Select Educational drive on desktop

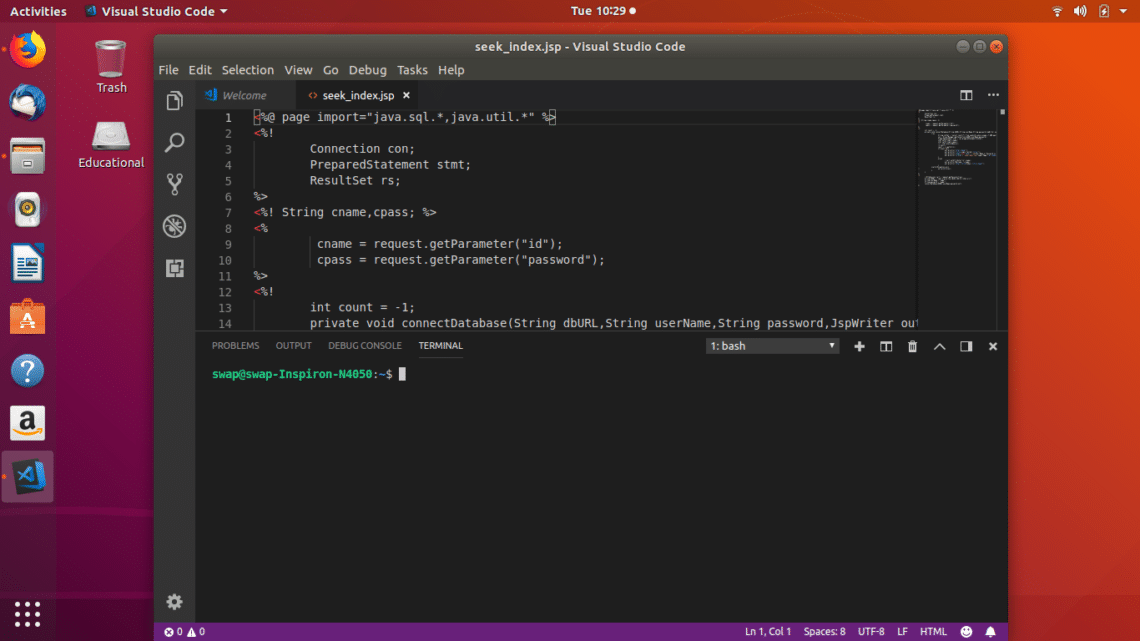click(111, 145)
